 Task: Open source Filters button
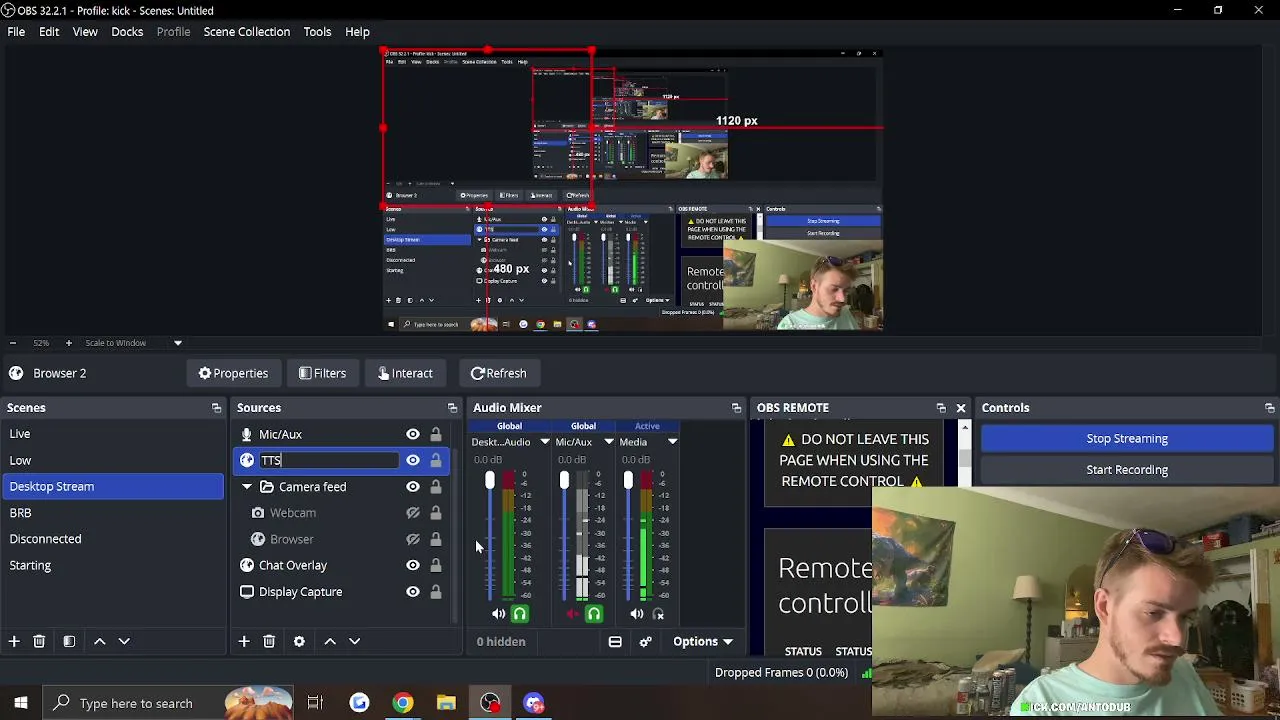[322, 373]
